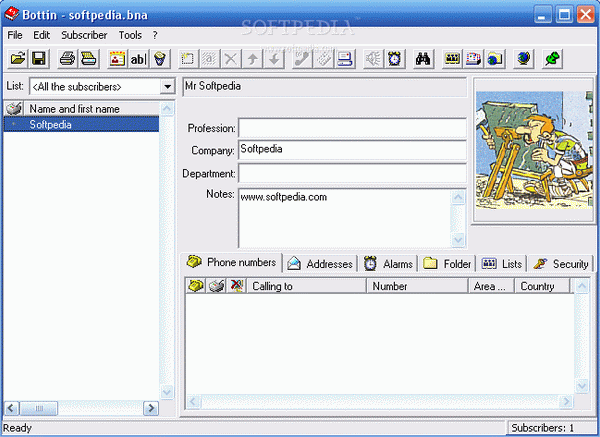Click the subscriber cartoon picture
The height and width of the screenshot is (437, 600).
(533, 150)
